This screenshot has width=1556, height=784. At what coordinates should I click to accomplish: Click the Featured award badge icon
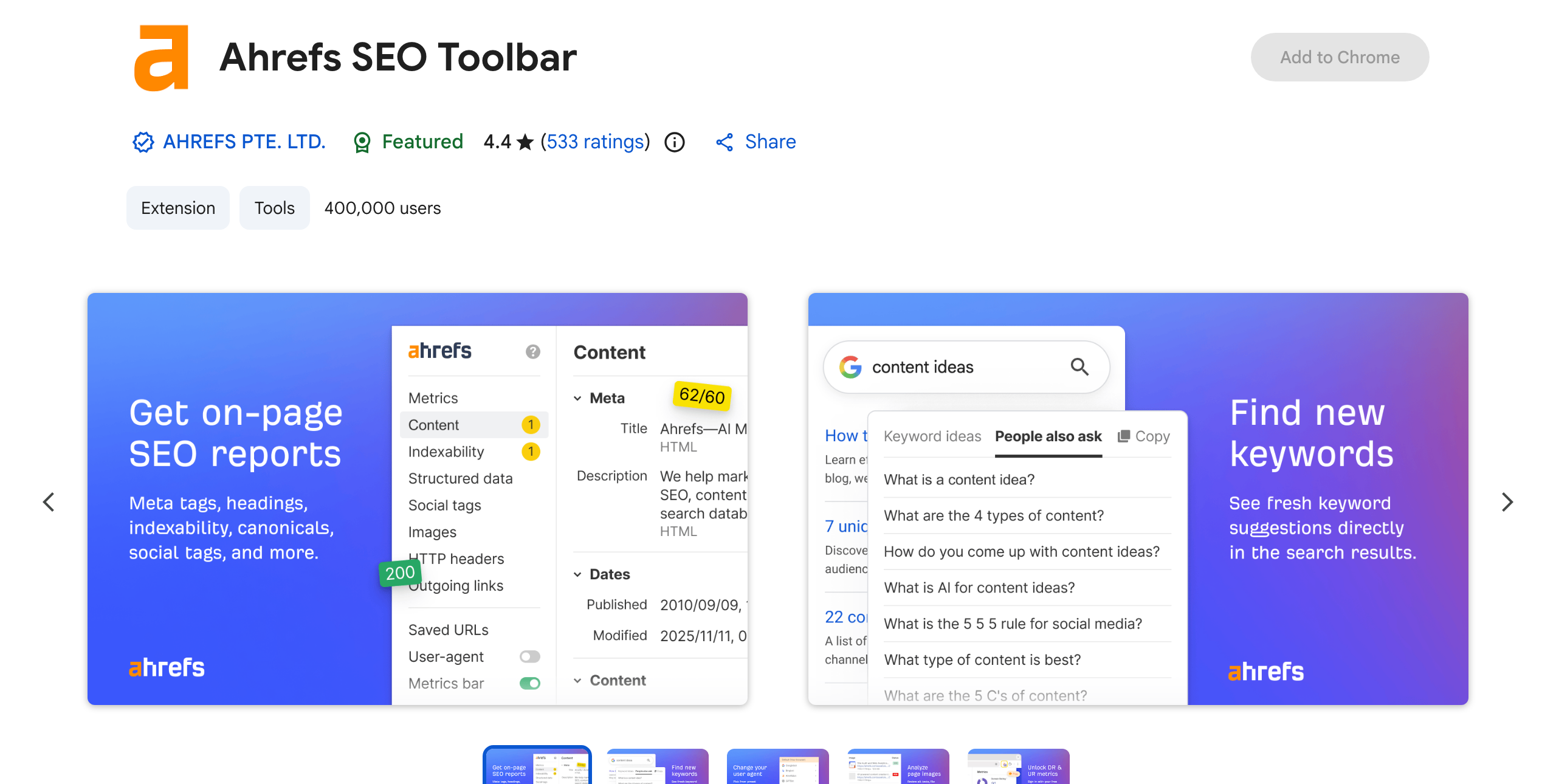click(362, 142)
